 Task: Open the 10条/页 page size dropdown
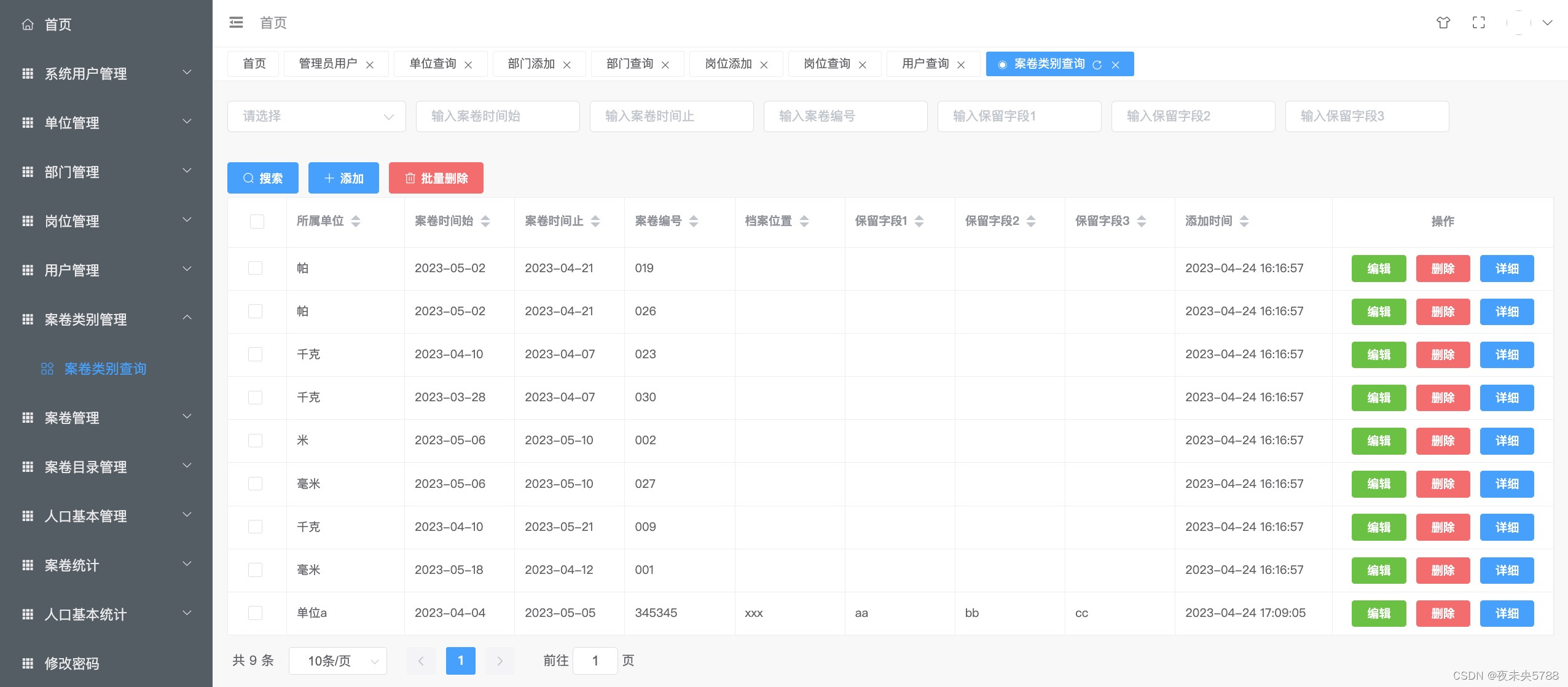(x=337, y=661)
